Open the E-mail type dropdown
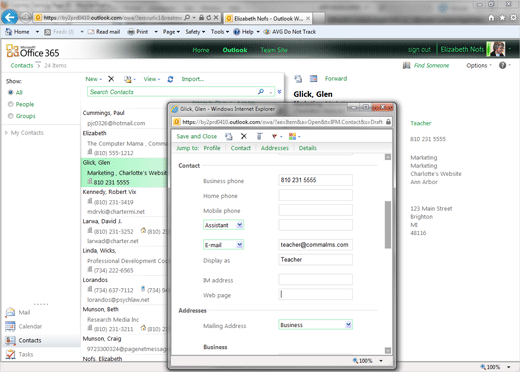520x372 pixels. click(223, 245)
